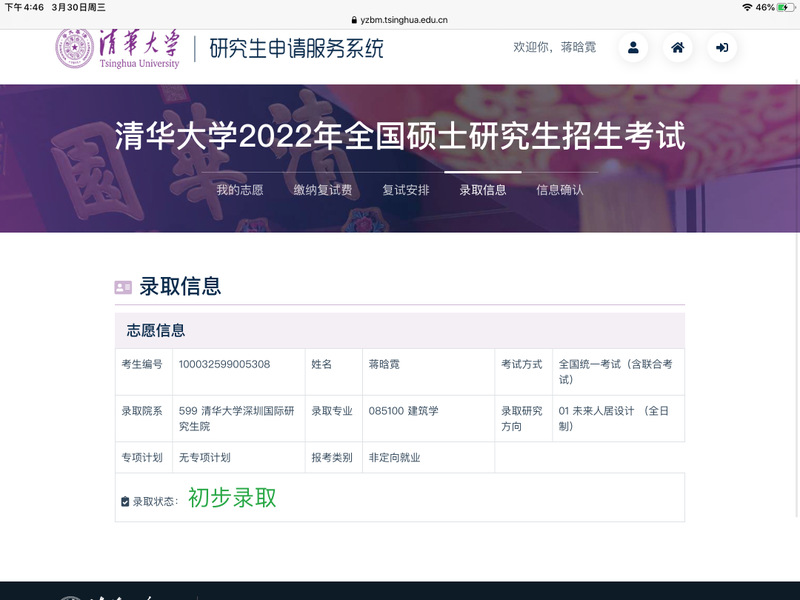Viewport: 800px width, 600px height.
Task: Click the 志愿信息 section header
Action: click(400, 331)
